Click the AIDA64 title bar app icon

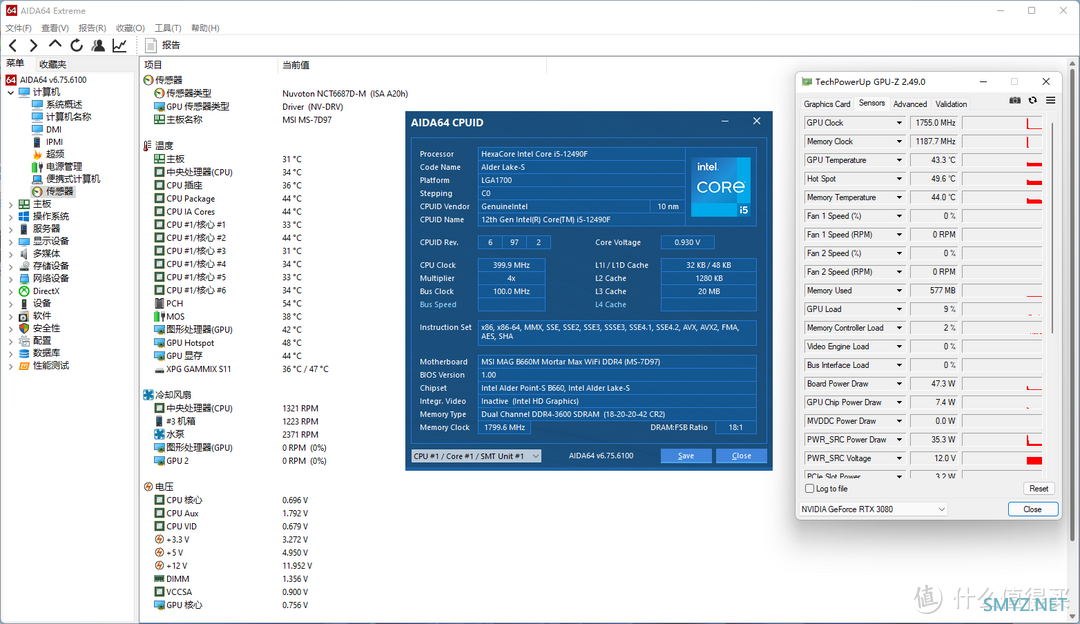coord(11,10)
